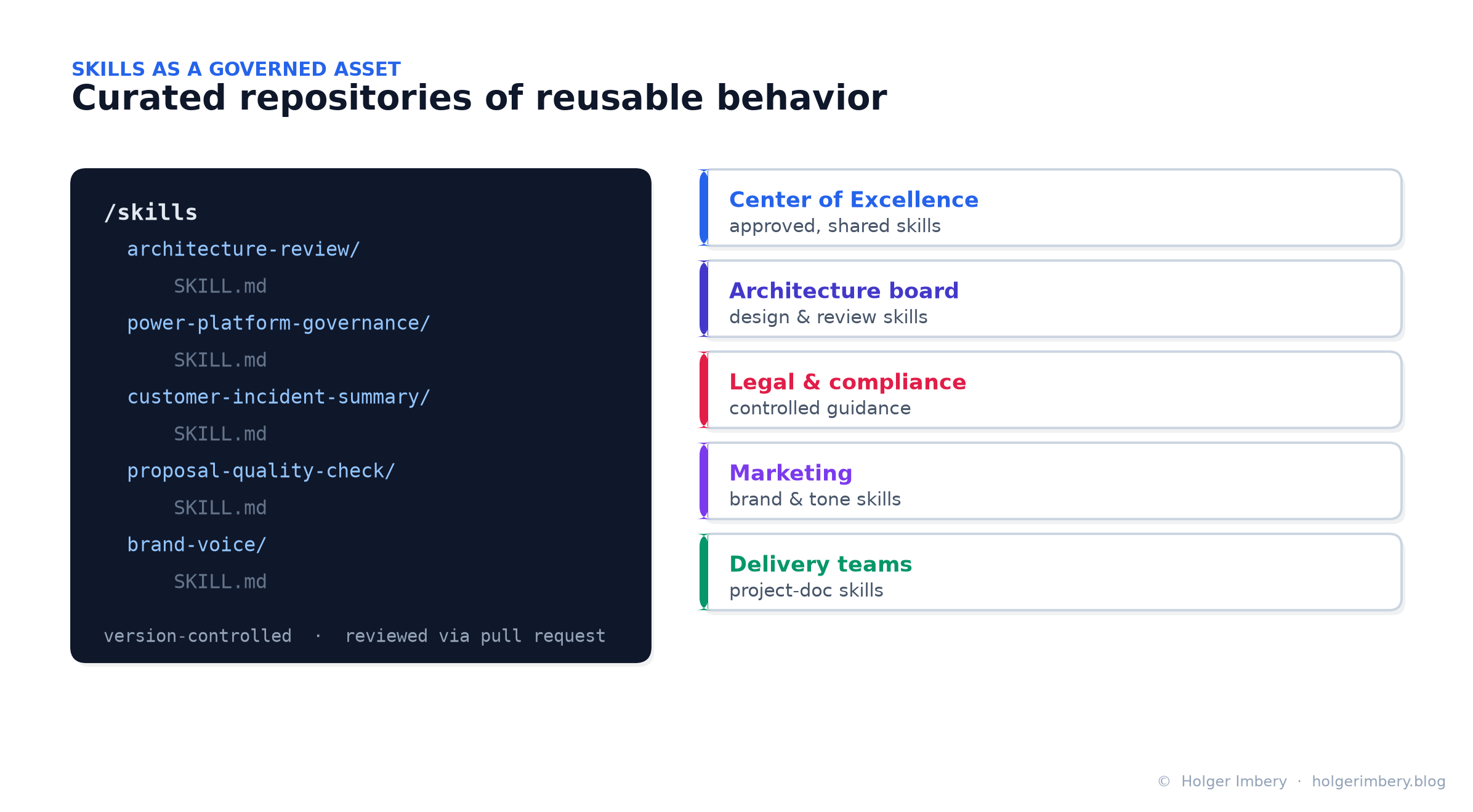
Task: Click the "reviewed via pull request" caption
Action: click(475, 636)
